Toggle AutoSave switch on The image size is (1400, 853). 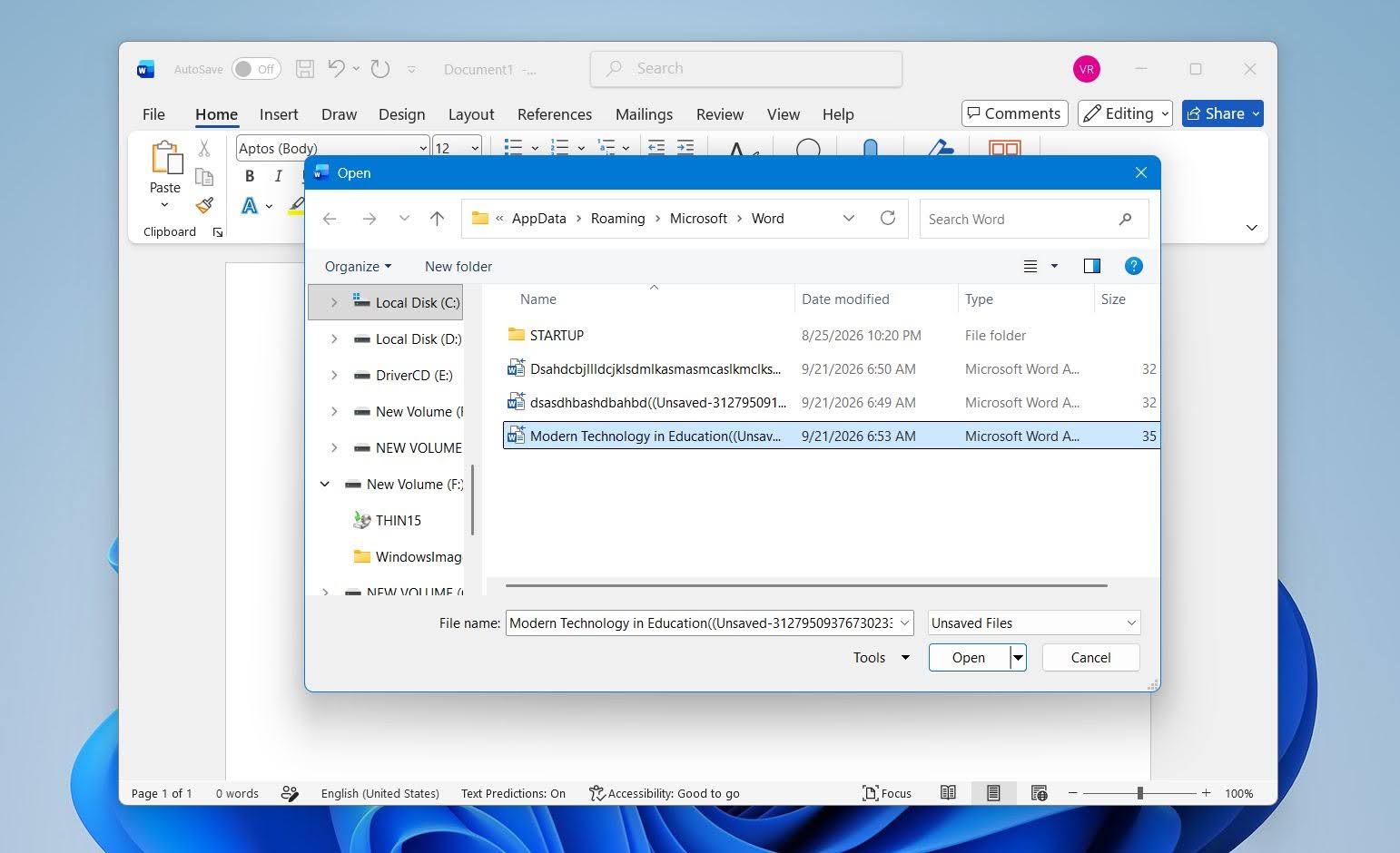(x=256, y=69)
